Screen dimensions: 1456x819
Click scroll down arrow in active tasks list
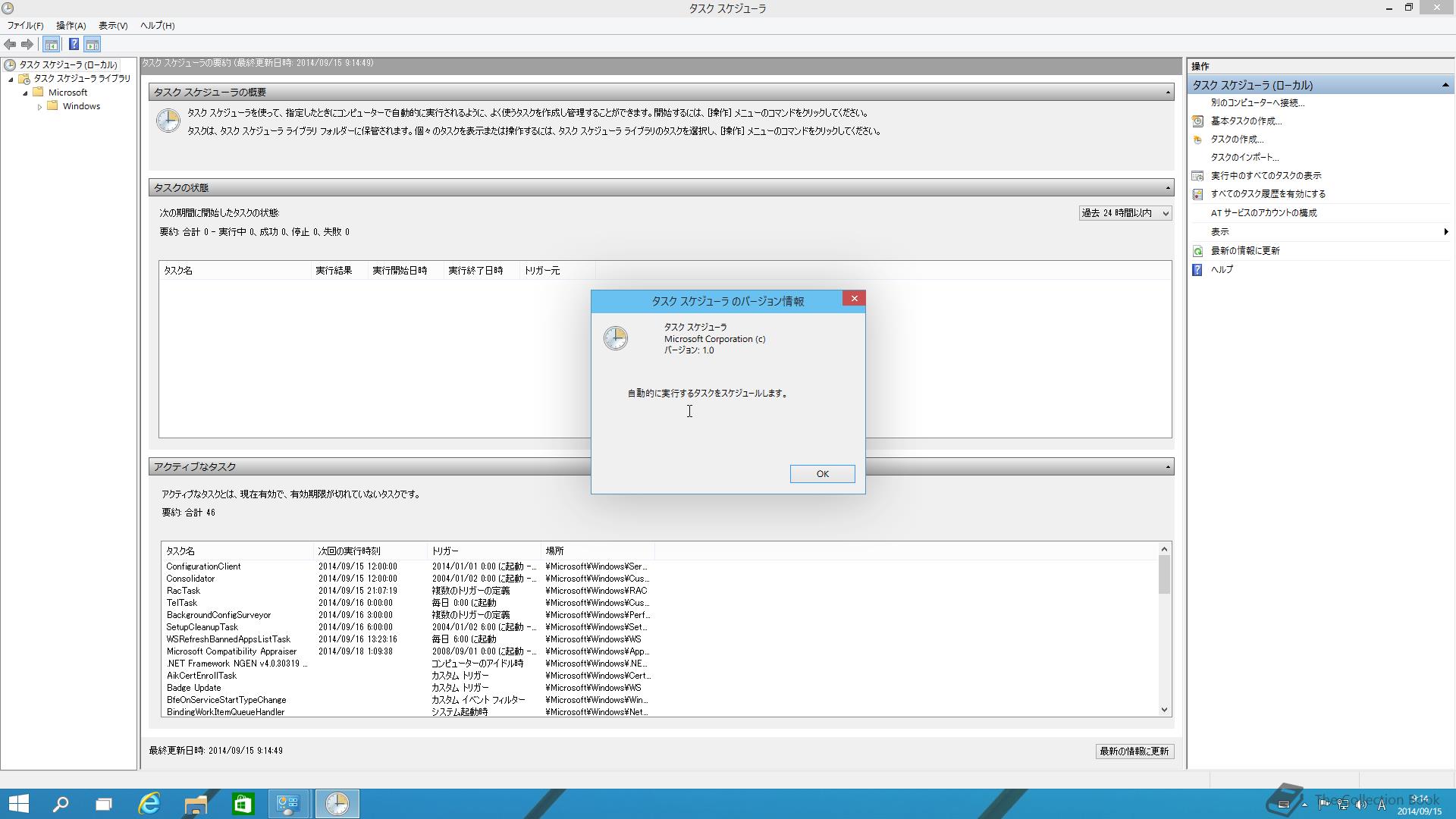[1164, 710]
